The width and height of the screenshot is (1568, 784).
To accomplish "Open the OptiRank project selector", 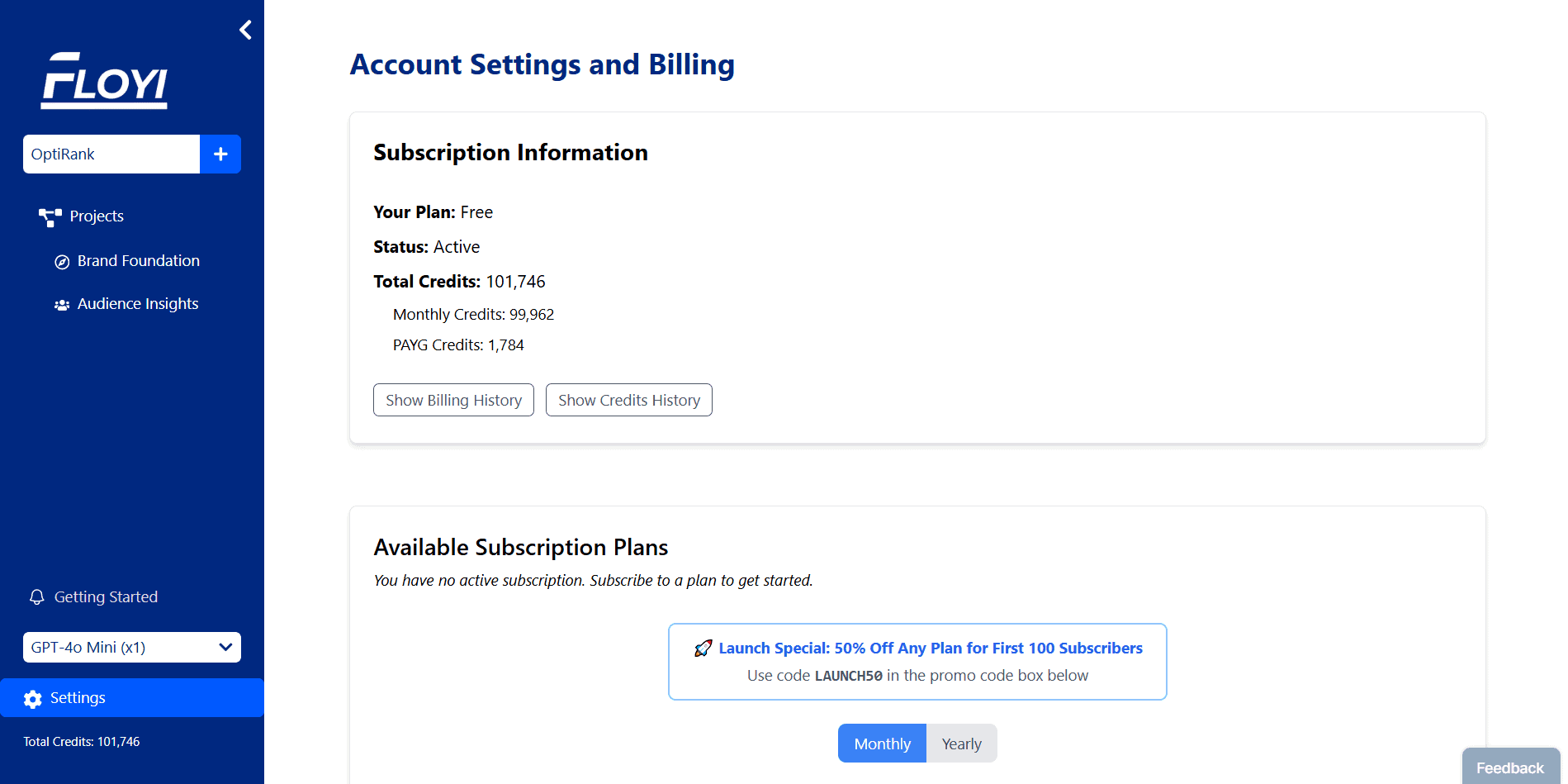I will 111,154.
